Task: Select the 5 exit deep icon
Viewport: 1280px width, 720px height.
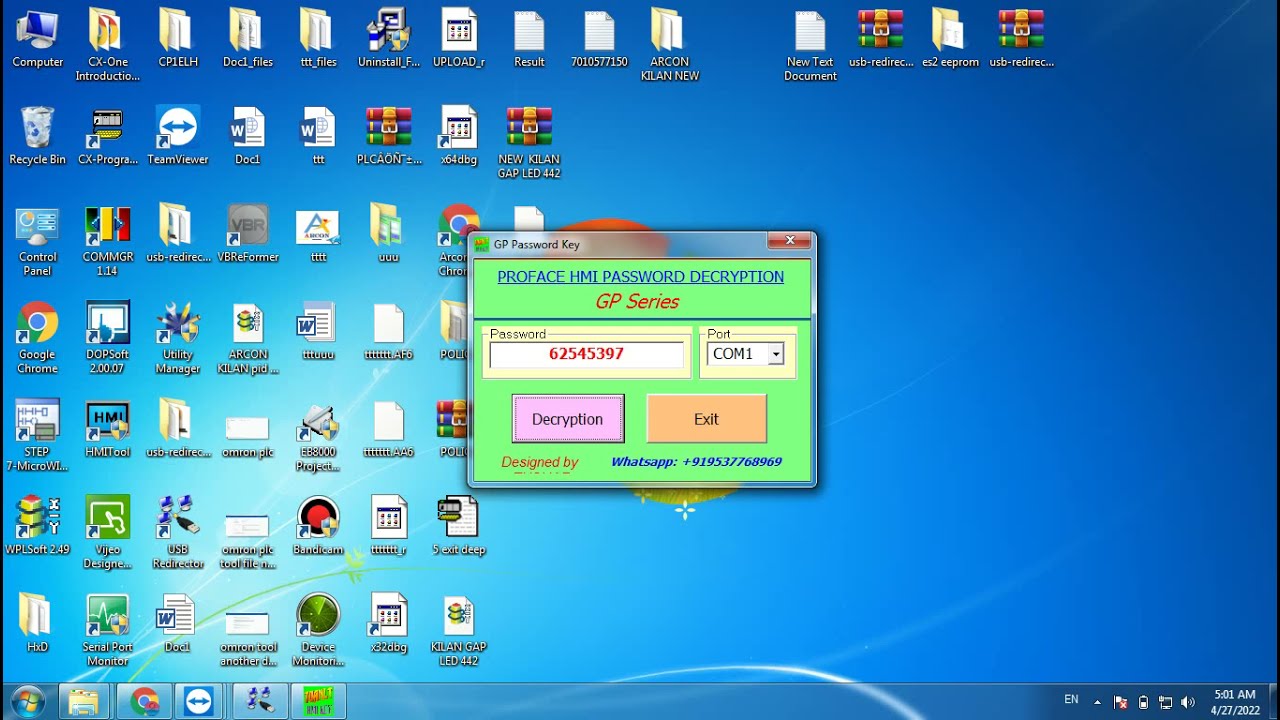Action: pos(459,526)
